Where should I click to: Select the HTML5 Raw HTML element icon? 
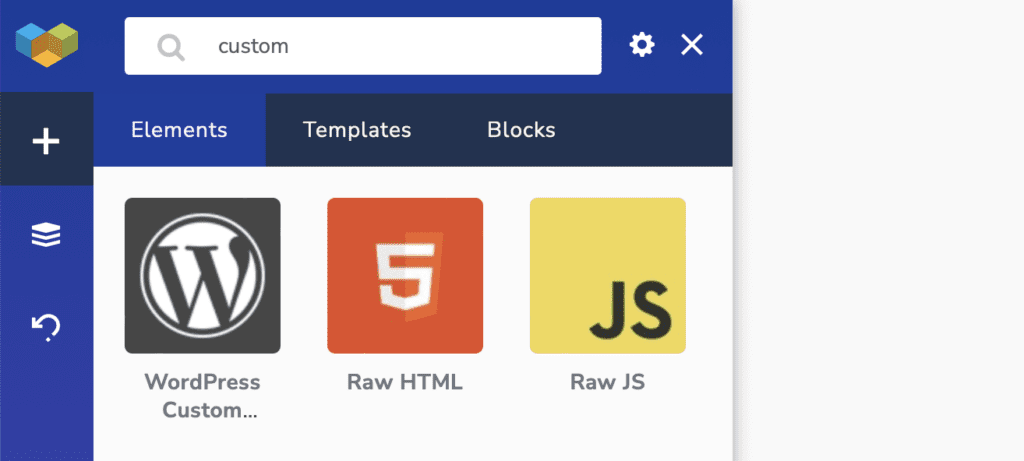[405, 276]
